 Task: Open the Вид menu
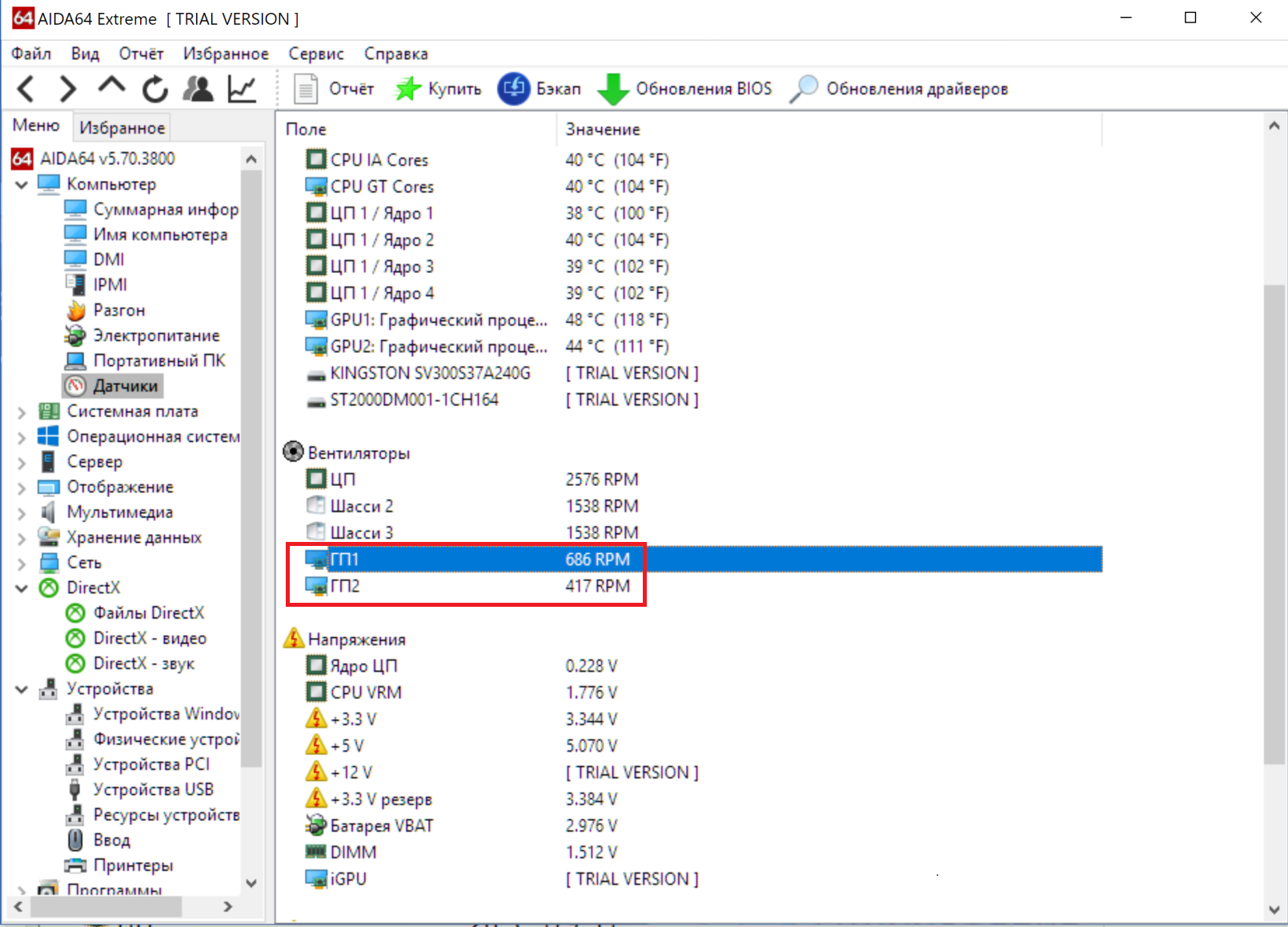[85, 54]
